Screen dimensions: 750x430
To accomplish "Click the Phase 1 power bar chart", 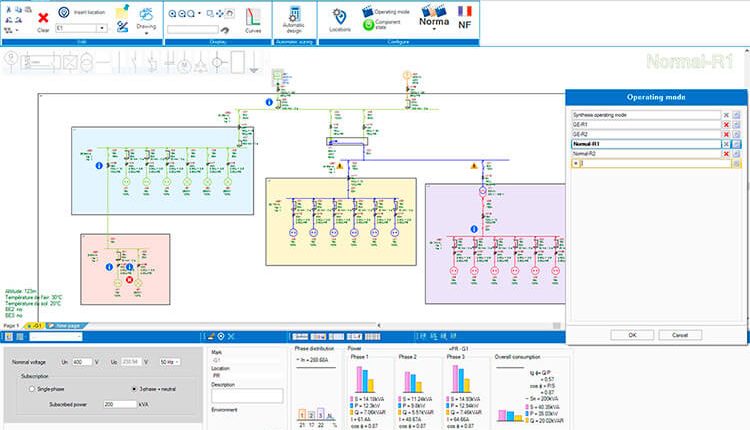I will tap(364, 379).
